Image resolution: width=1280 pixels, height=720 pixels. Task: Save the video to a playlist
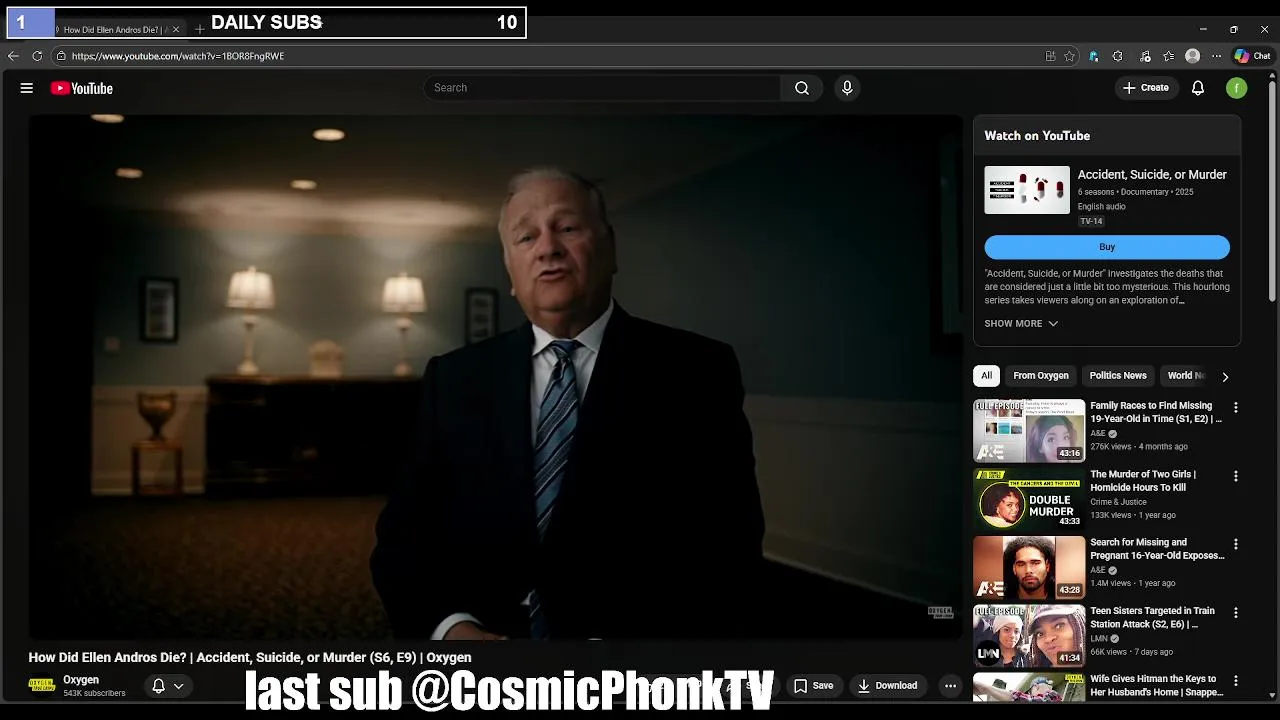click(813, 686)
